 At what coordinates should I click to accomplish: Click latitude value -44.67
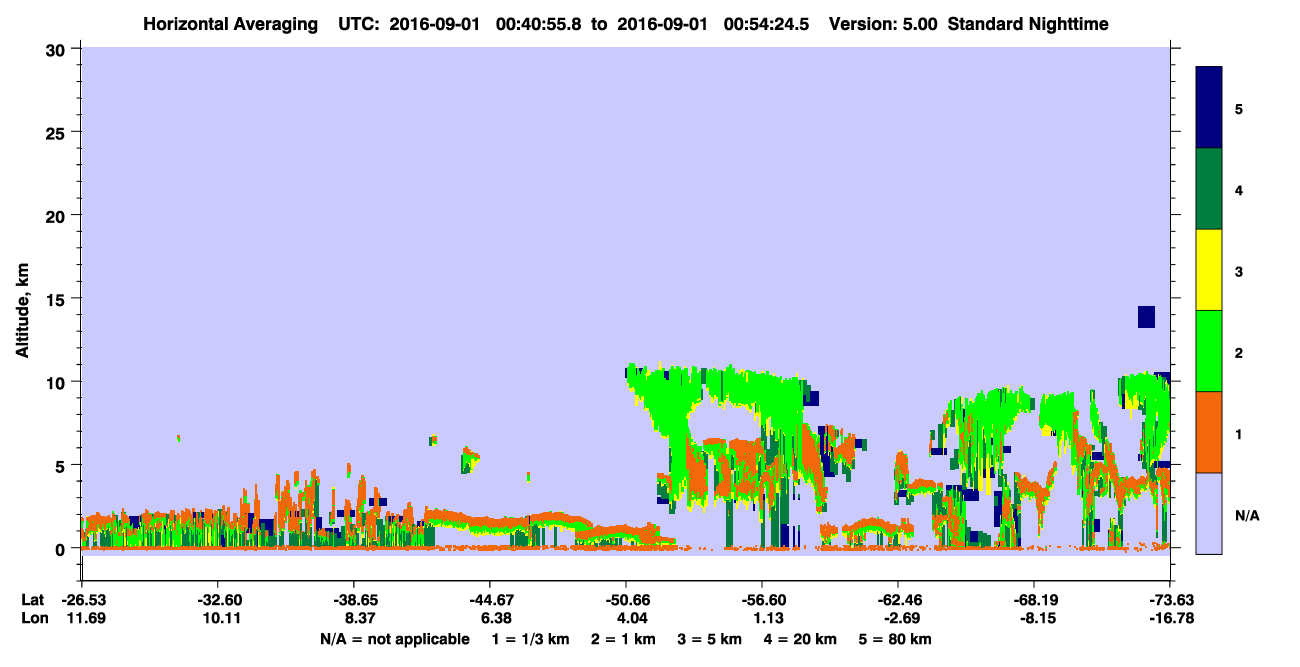coord(489,600)
